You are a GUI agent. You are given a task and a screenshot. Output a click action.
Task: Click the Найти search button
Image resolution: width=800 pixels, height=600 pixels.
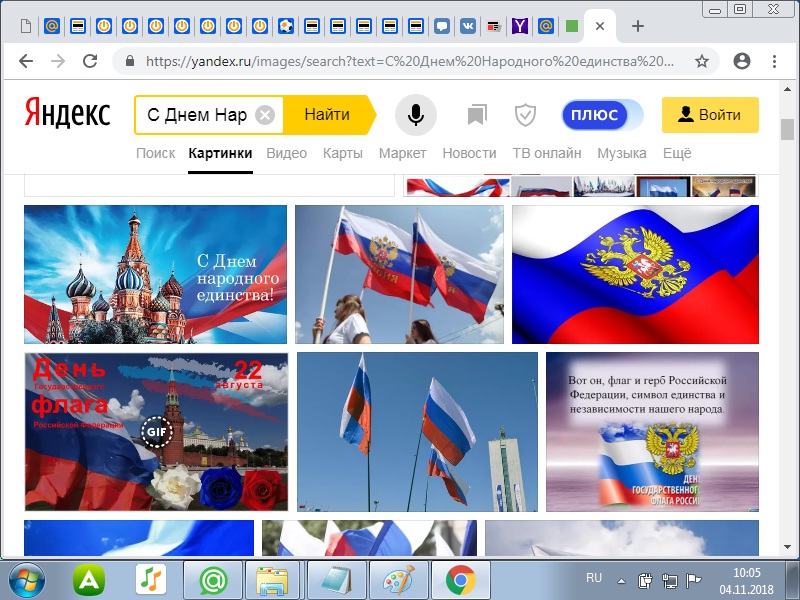pos(330,115)
